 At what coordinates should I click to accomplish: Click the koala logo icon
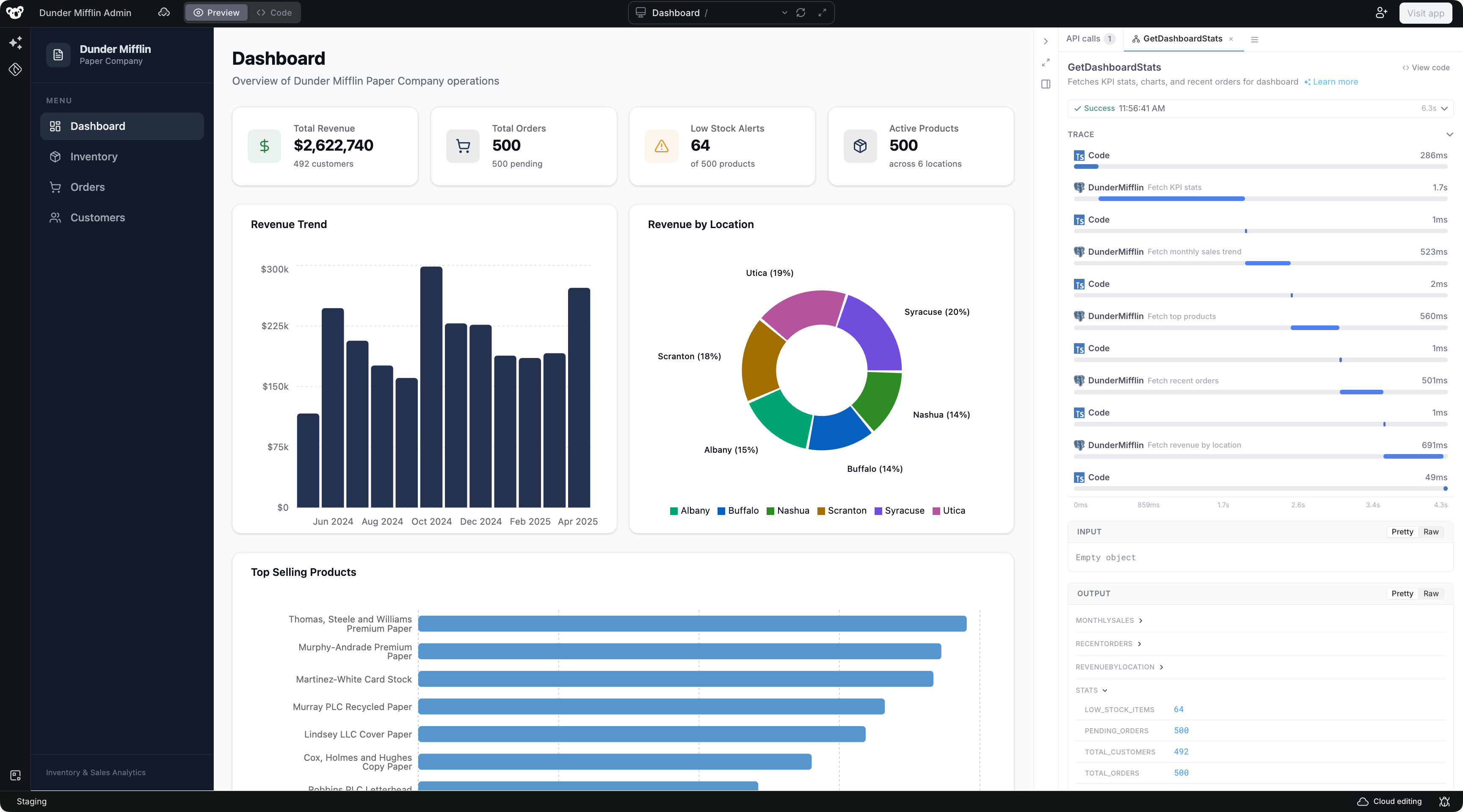click(15, 13)
